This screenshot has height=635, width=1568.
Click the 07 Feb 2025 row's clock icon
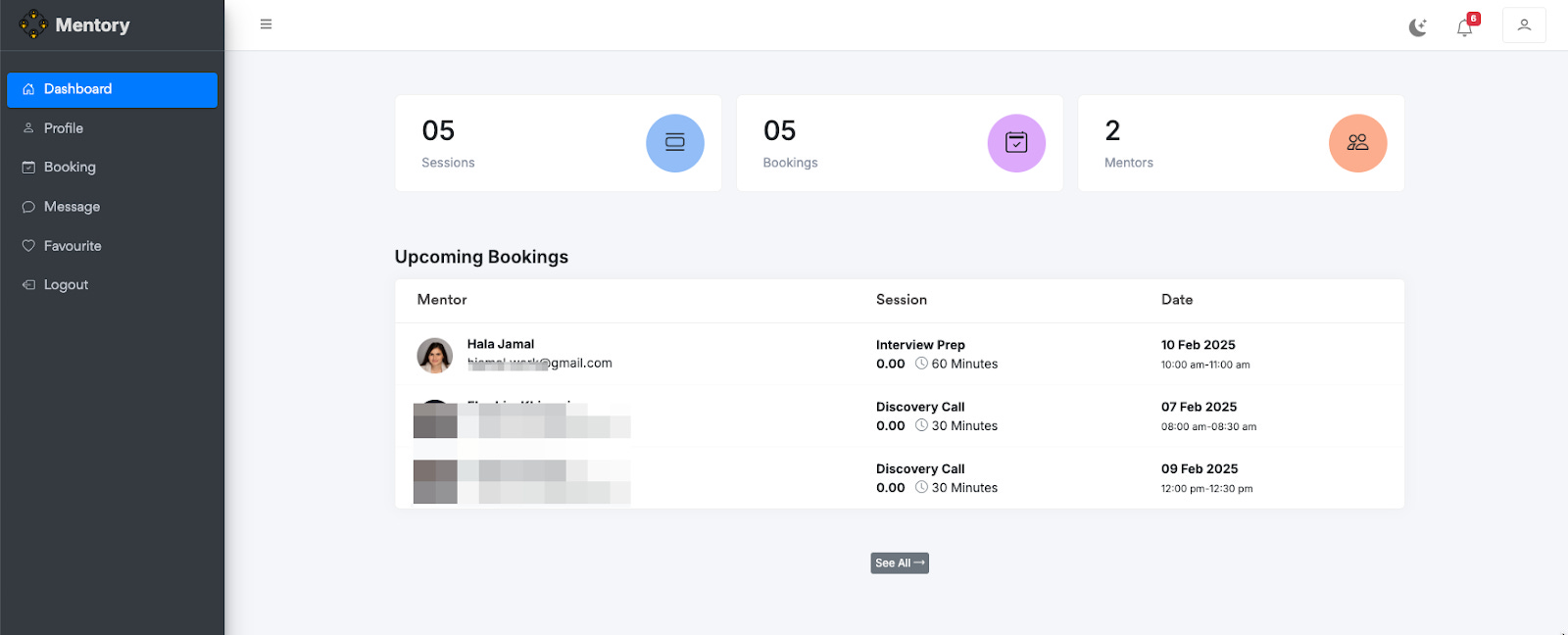click(921, 425)
